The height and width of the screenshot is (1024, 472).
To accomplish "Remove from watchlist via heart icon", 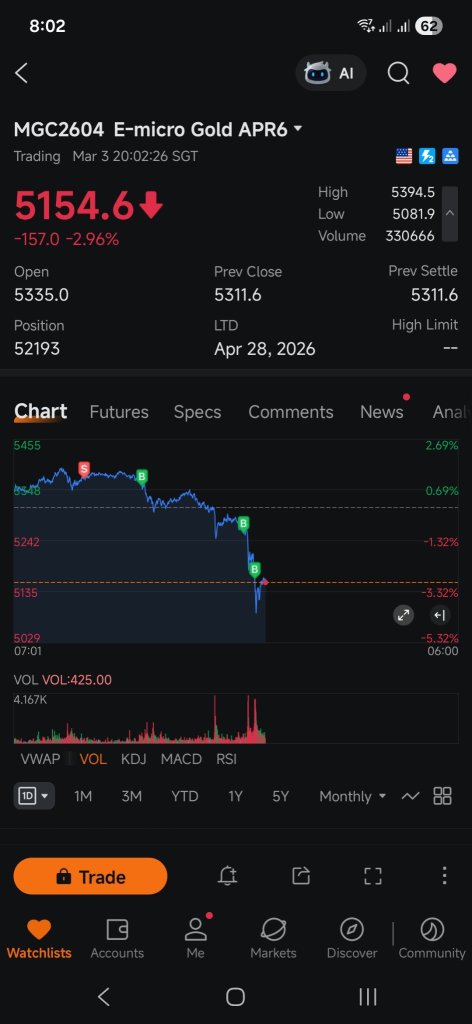I will (445, 72).
